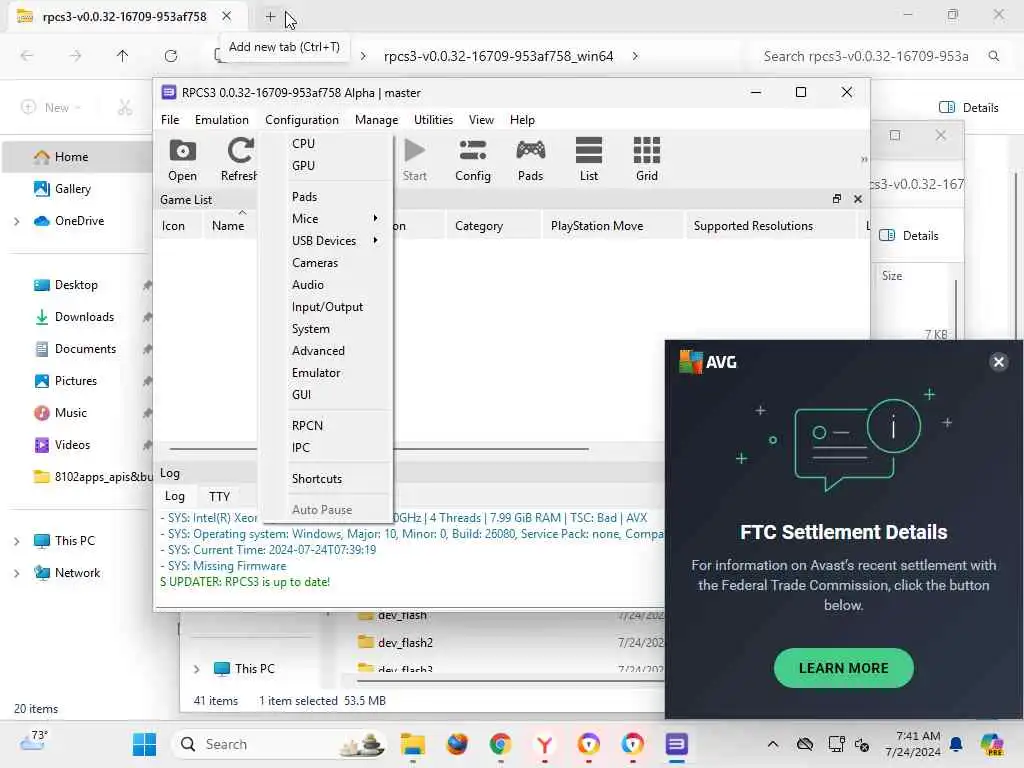The image size is (1024, 768).
Task: Open the Music folder in sidebar
Action: (x=71, y=413)
